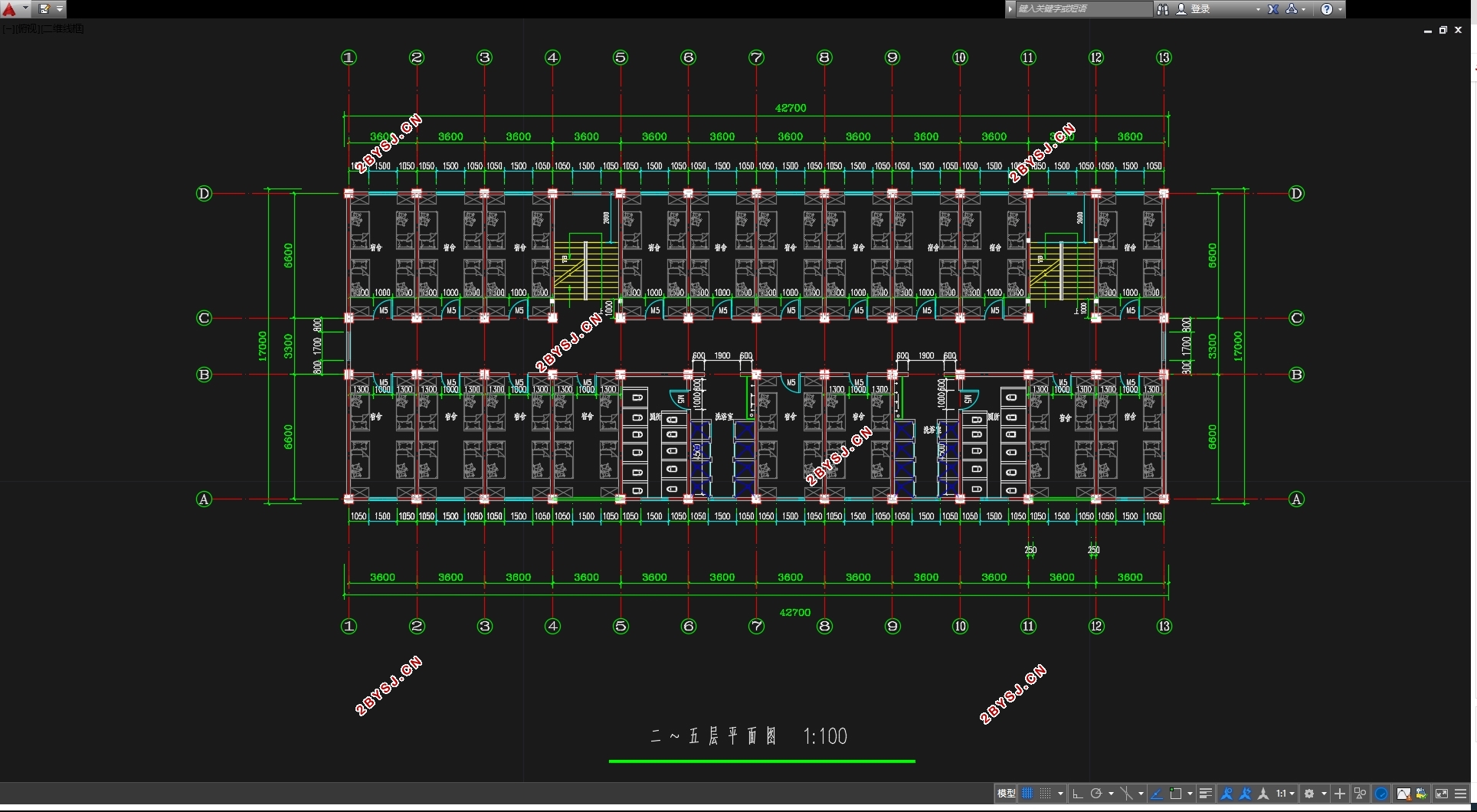
Task: Click left stairwell yellow stair symbol
Action: click(586, 270)
